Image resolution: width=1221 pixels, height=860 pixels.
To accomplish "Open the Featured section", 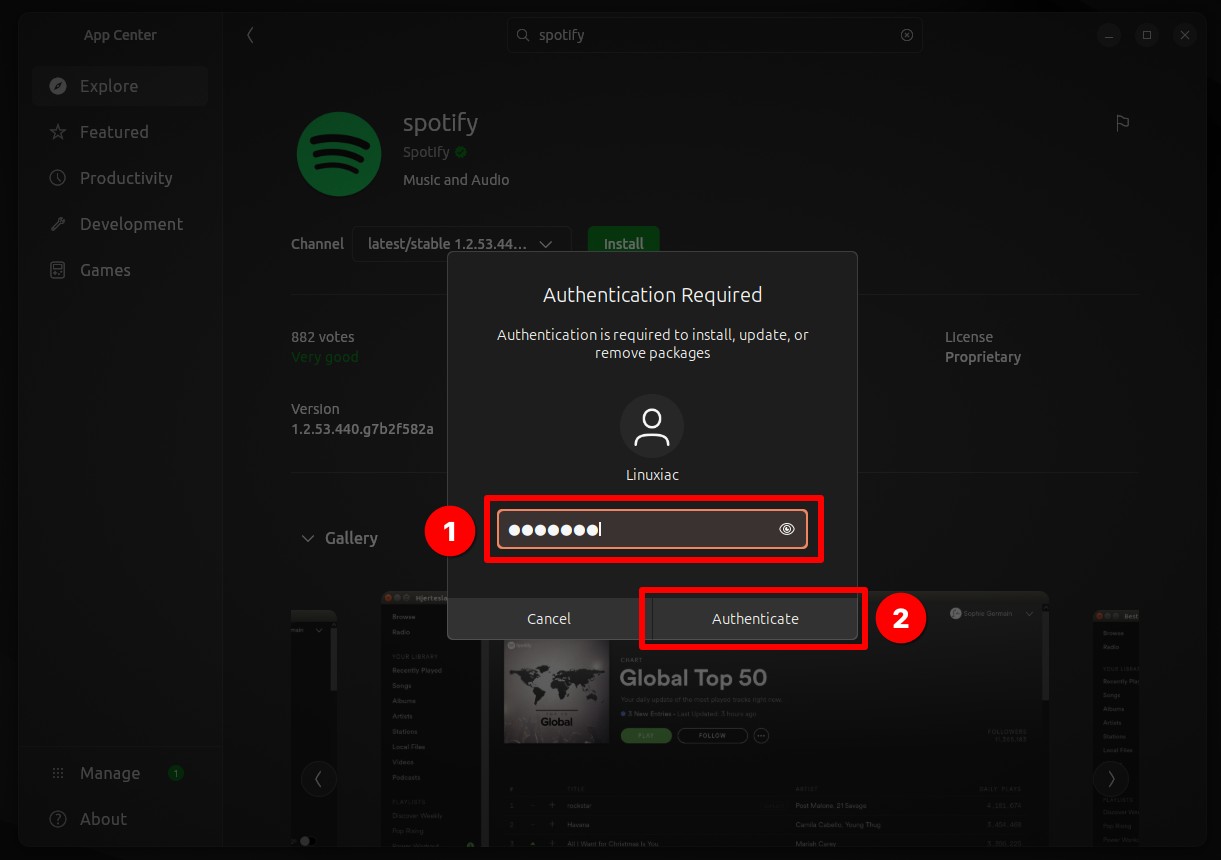I will [x=120, y=132].
